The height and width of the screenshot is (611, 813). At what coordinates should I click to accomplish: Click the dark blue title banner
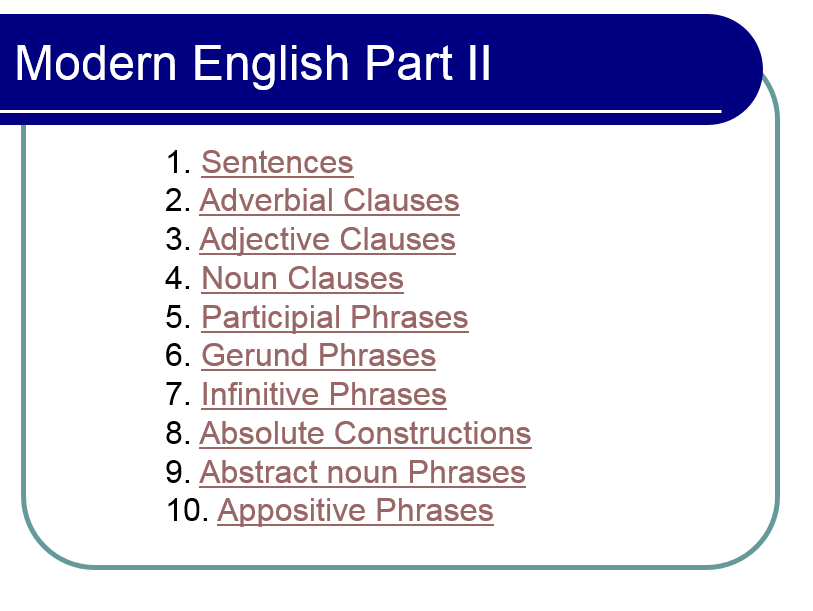pyautogui.click(x=381, y=70)
